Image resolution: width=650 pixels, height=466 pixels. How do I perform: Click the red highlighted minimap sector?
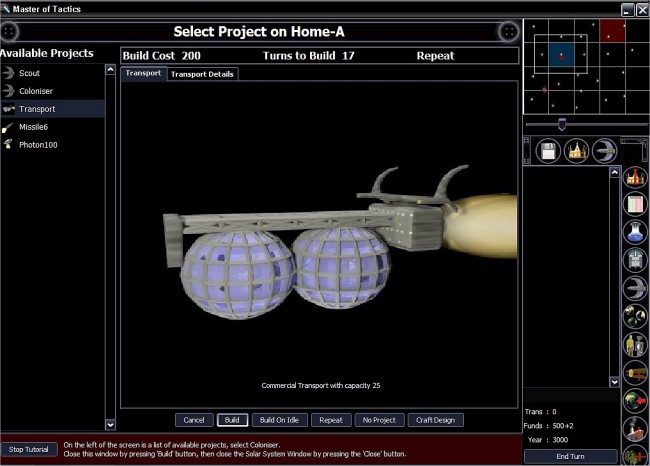612,31
